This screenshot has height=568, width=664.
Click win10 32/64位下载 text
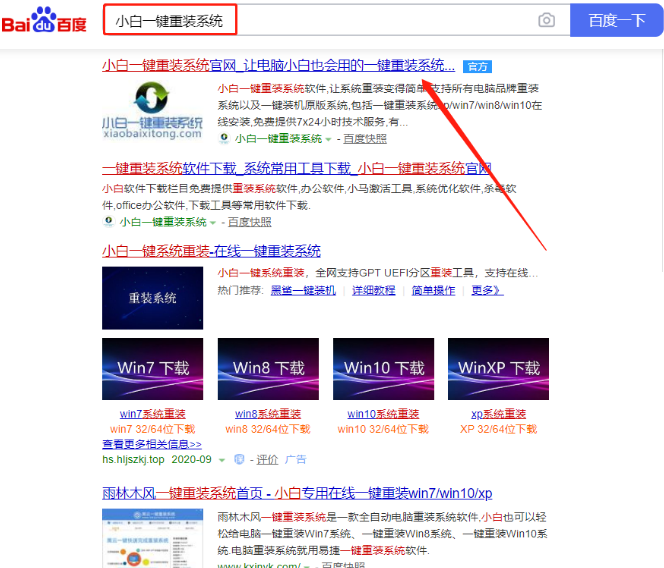[383, 429]
